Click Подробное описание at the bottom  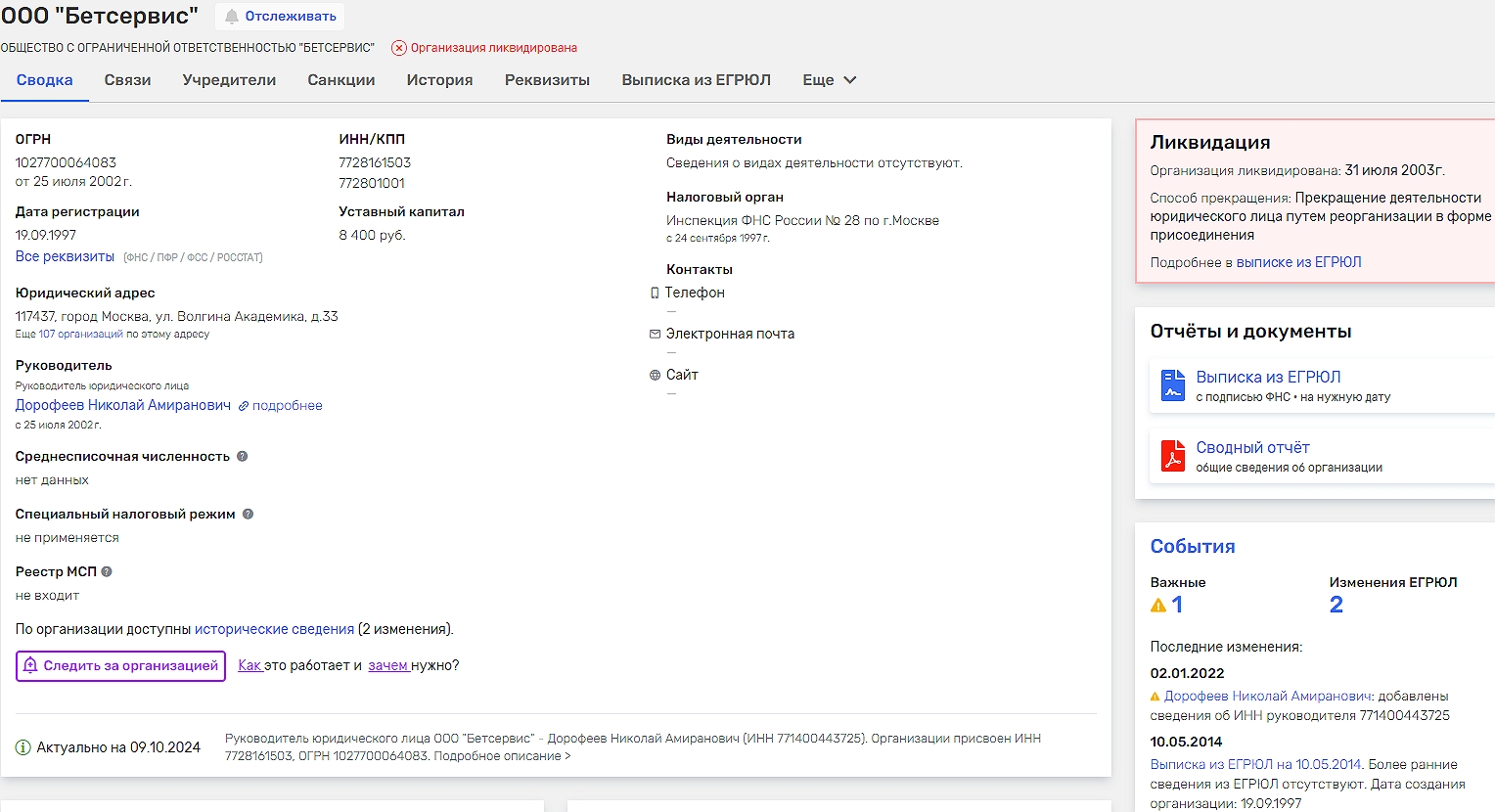[x=502, y=756]
